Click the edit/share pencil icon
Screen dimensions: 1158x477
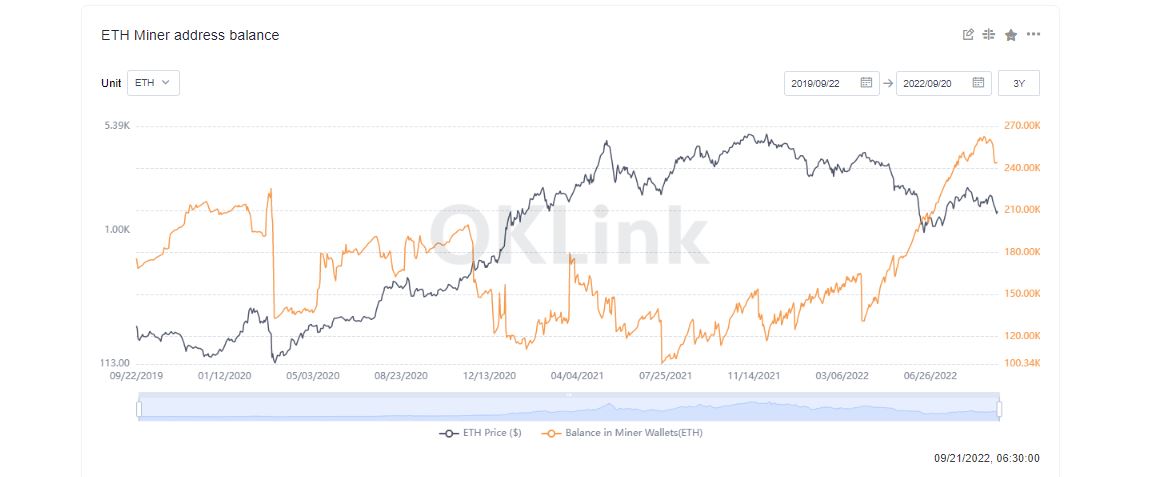(x=968, y=35)
